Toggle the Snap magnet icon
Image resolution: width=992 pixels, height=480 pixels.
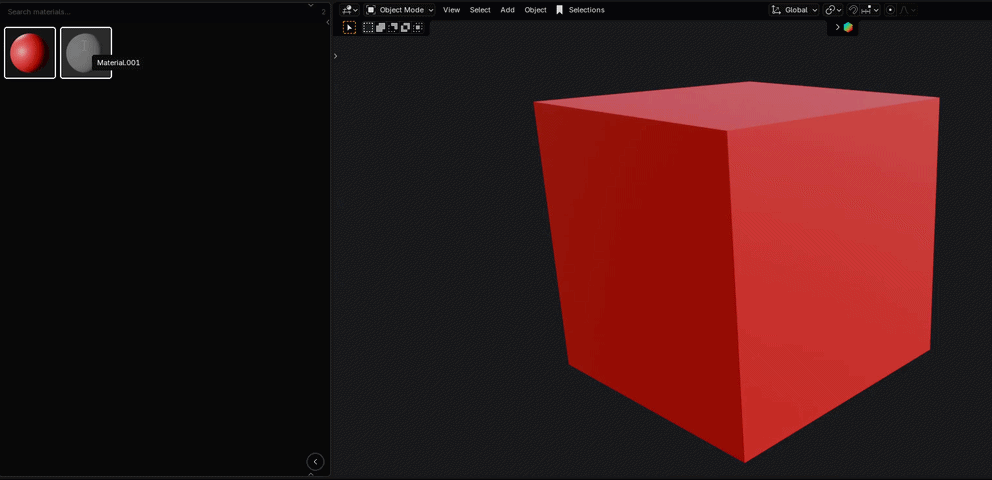853,10
